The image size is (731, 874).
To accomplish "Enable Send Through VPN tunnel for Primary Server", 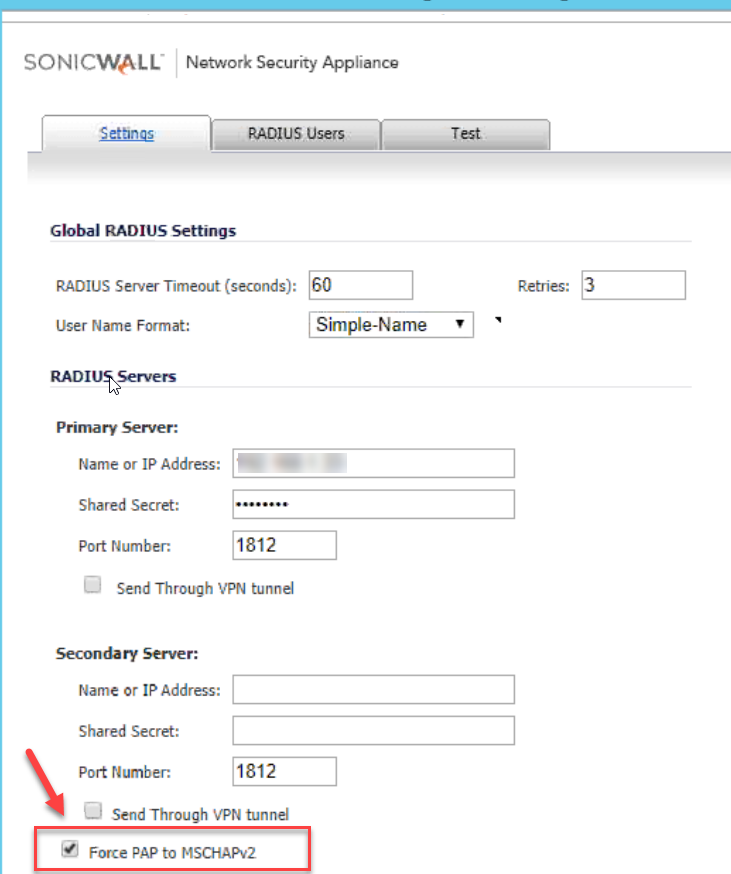I will coord(92,584).
